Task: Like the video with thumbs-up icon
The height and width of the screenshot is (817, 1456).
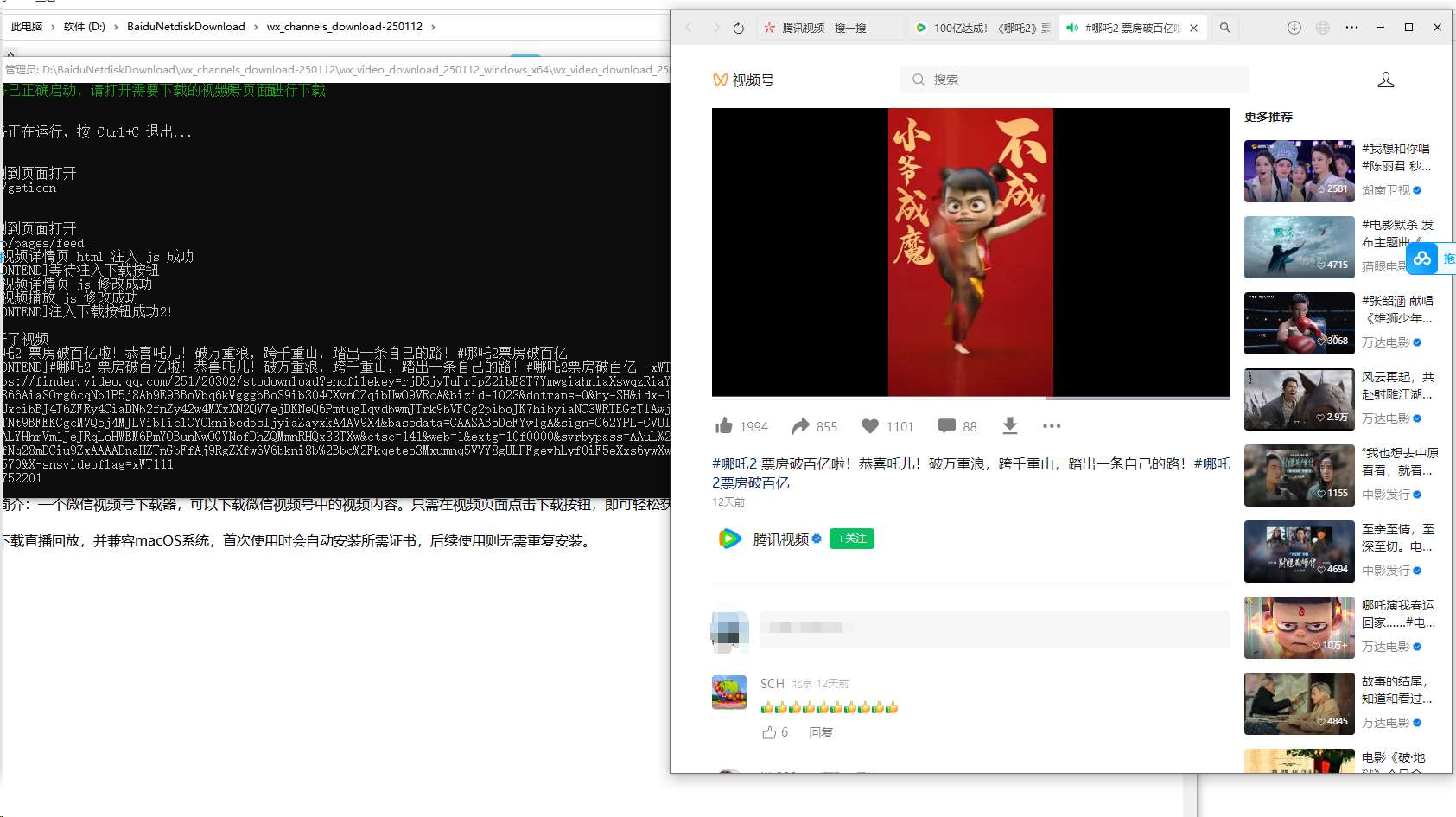Action: click(724, 425)
